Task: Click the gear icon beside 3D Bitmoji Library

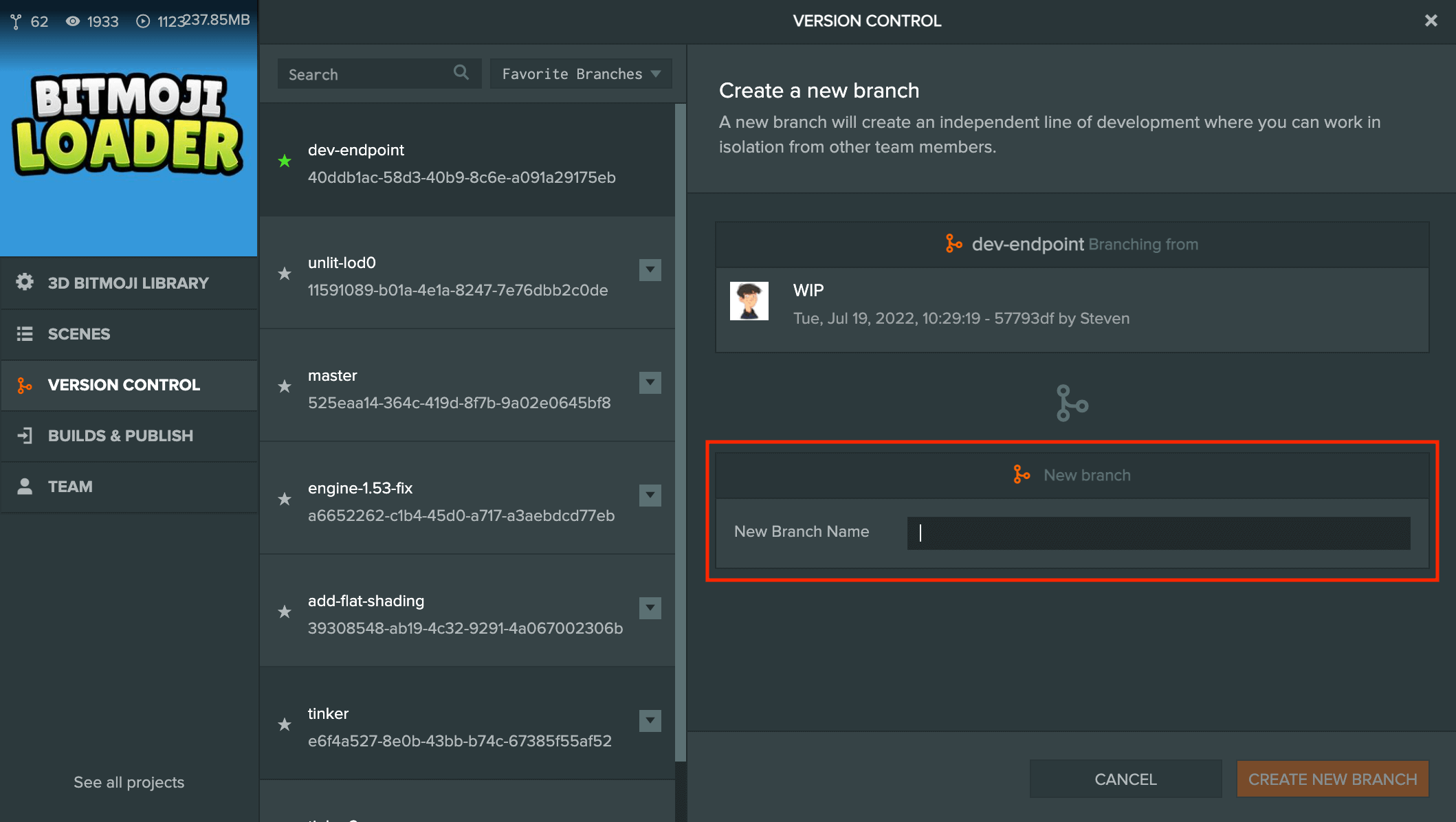Action: coord(25,282)
